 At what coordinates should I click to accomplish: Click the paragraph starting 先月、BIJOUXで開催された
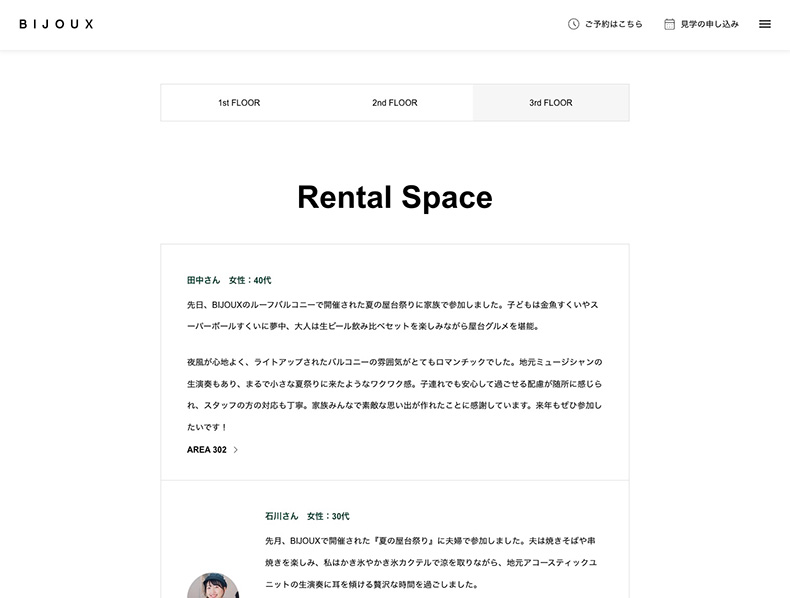point(431,563)
